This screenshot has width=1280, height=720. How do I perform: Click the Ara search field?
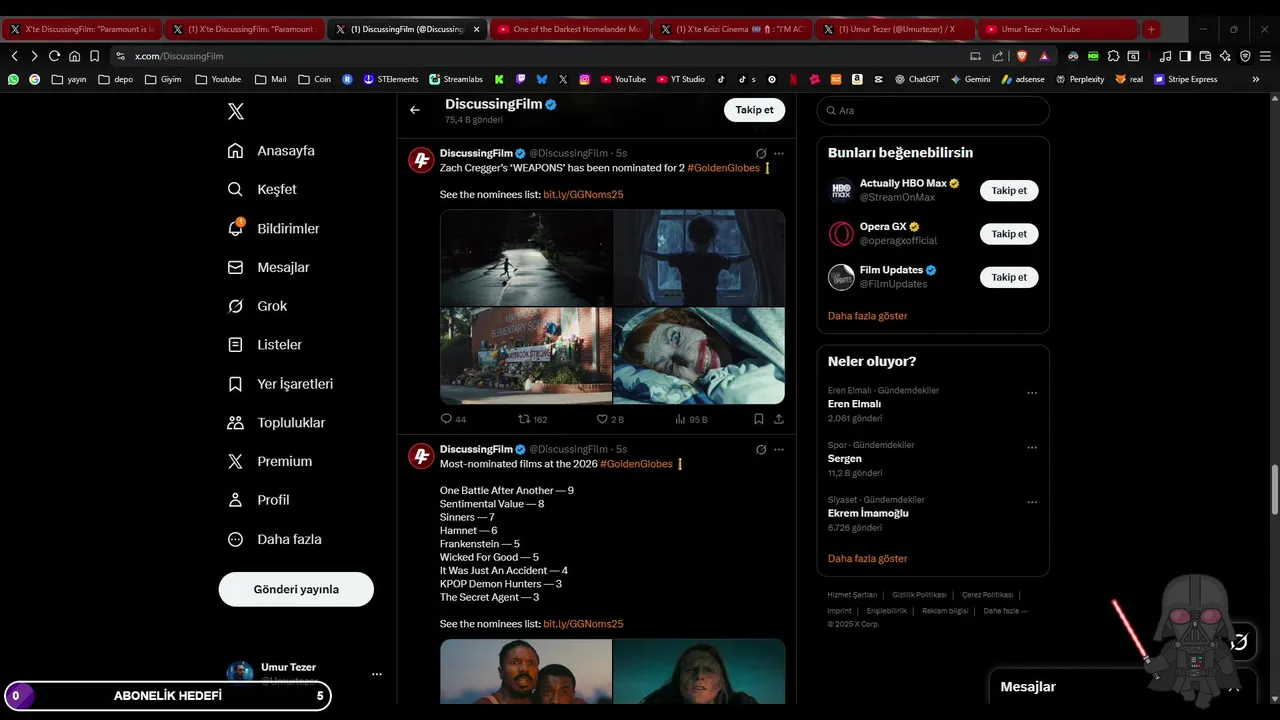coord(933,110)
